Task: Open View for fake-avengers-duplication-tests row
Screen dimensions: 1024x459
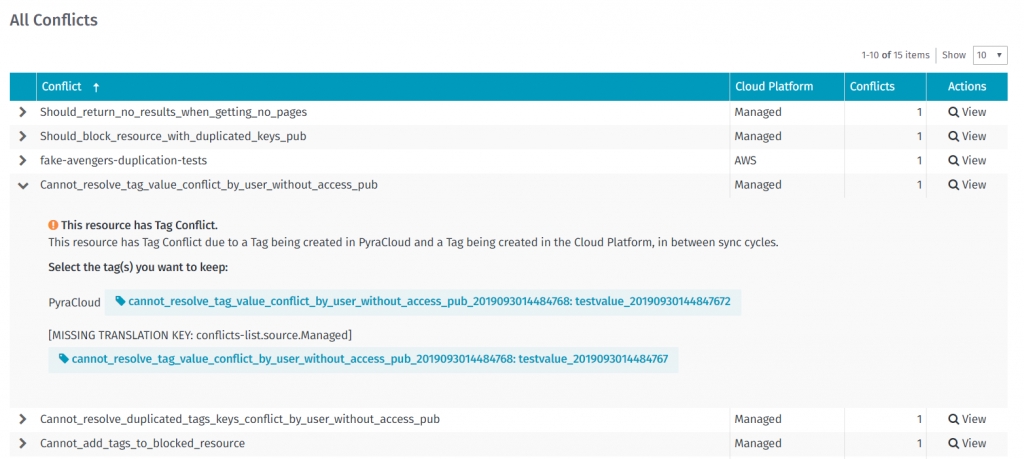Action: click(x=966, y=160)
